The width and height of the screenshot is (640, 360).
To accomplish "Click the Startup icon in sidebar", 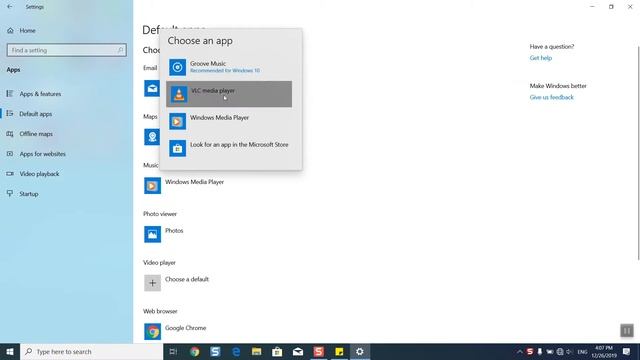I will (10, 193).
